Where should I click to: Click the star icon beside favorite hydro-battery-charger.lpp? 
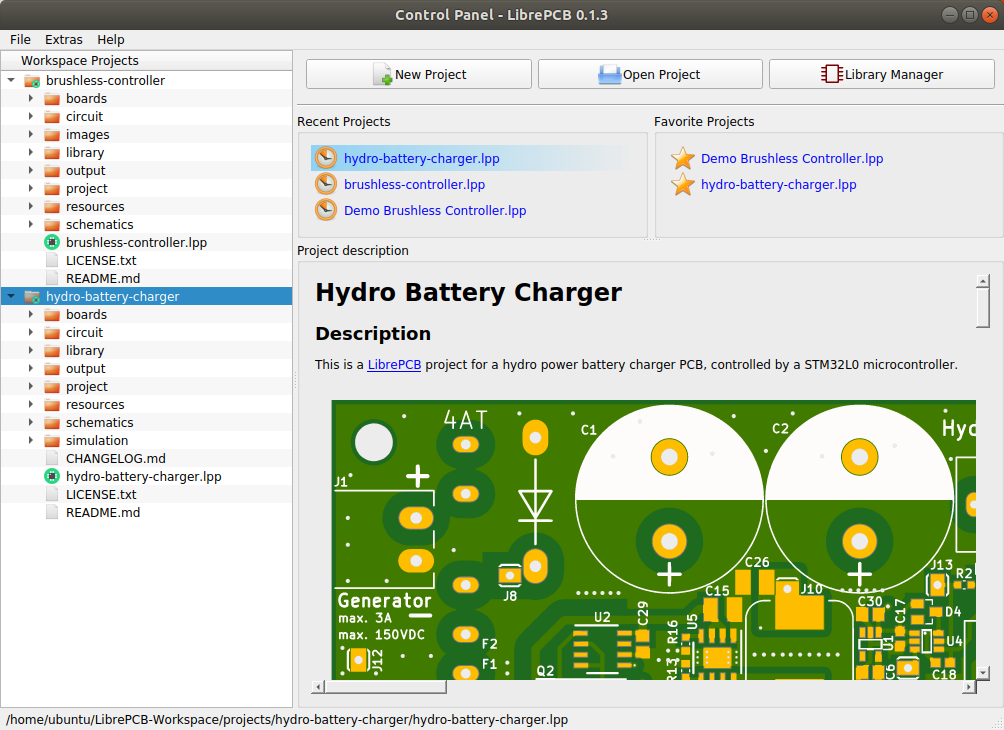pos(683,184)
